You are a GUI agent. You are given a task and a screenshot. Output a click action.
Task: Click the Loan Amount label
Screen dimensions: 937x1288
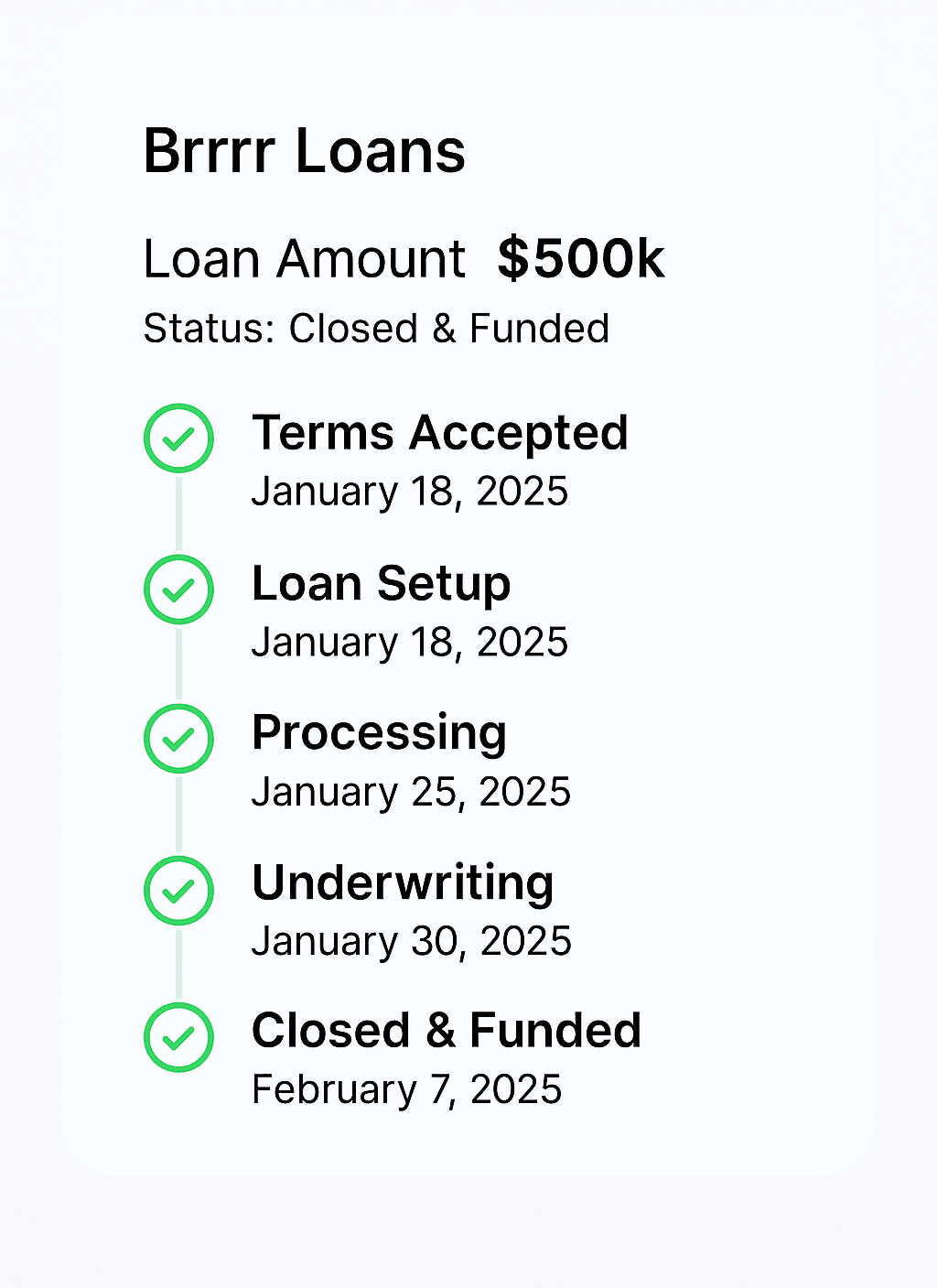pos(304,259)
